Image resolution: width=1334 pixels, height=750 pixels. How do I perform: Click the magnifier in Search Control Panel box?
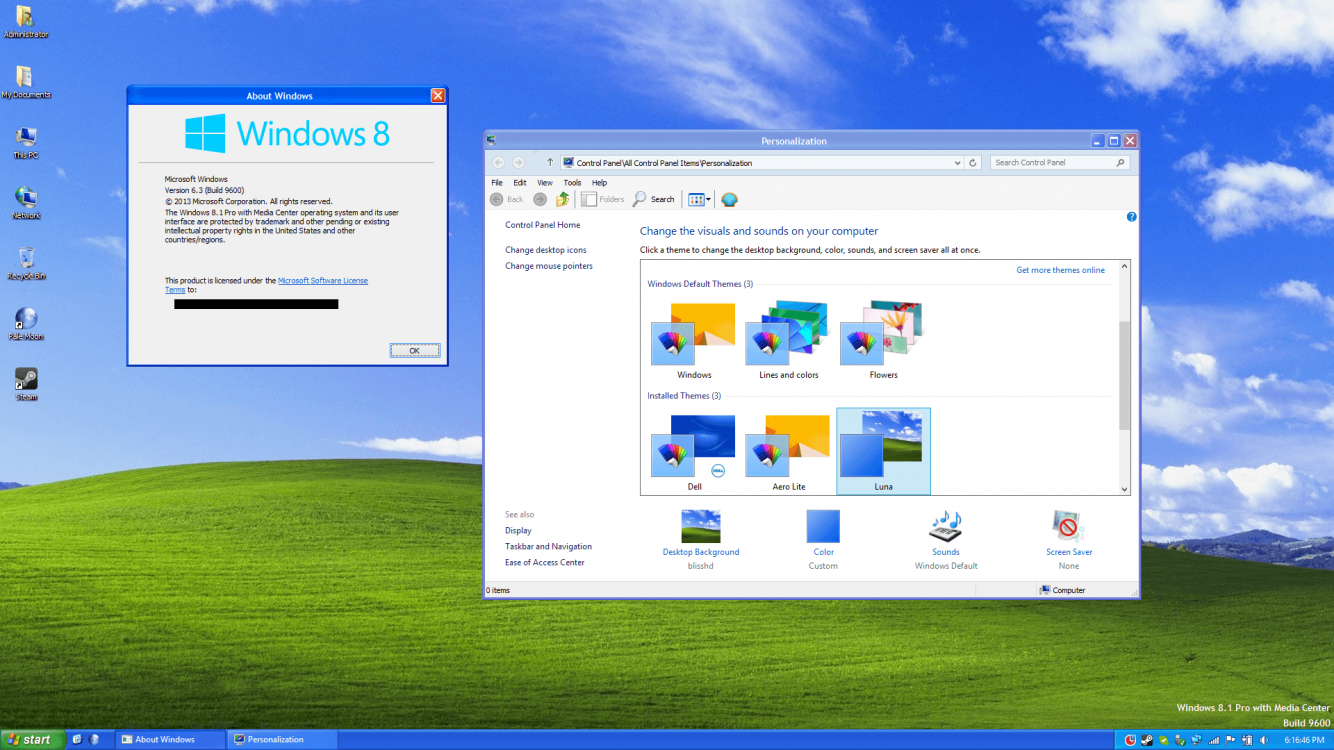1120,162
